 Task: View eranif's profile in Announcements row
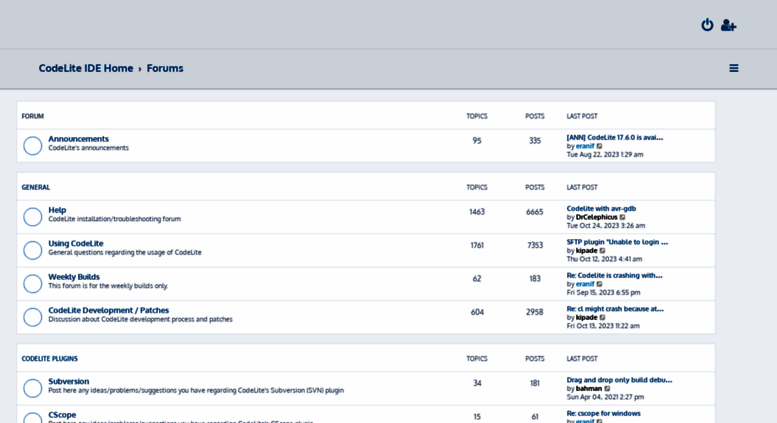(585, 146)
